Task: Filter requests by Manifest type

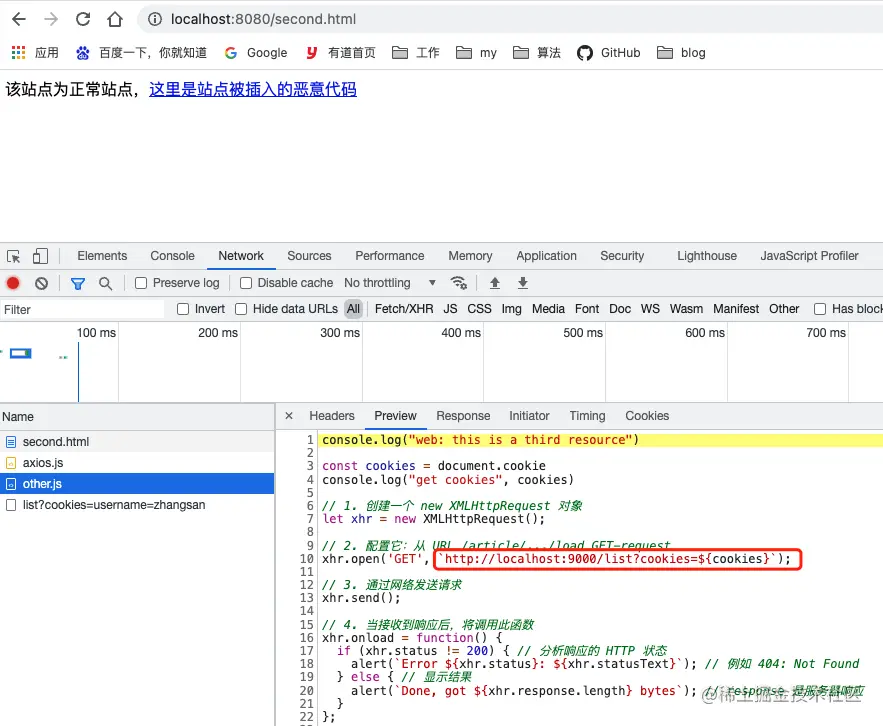Action: click(735, 309)
